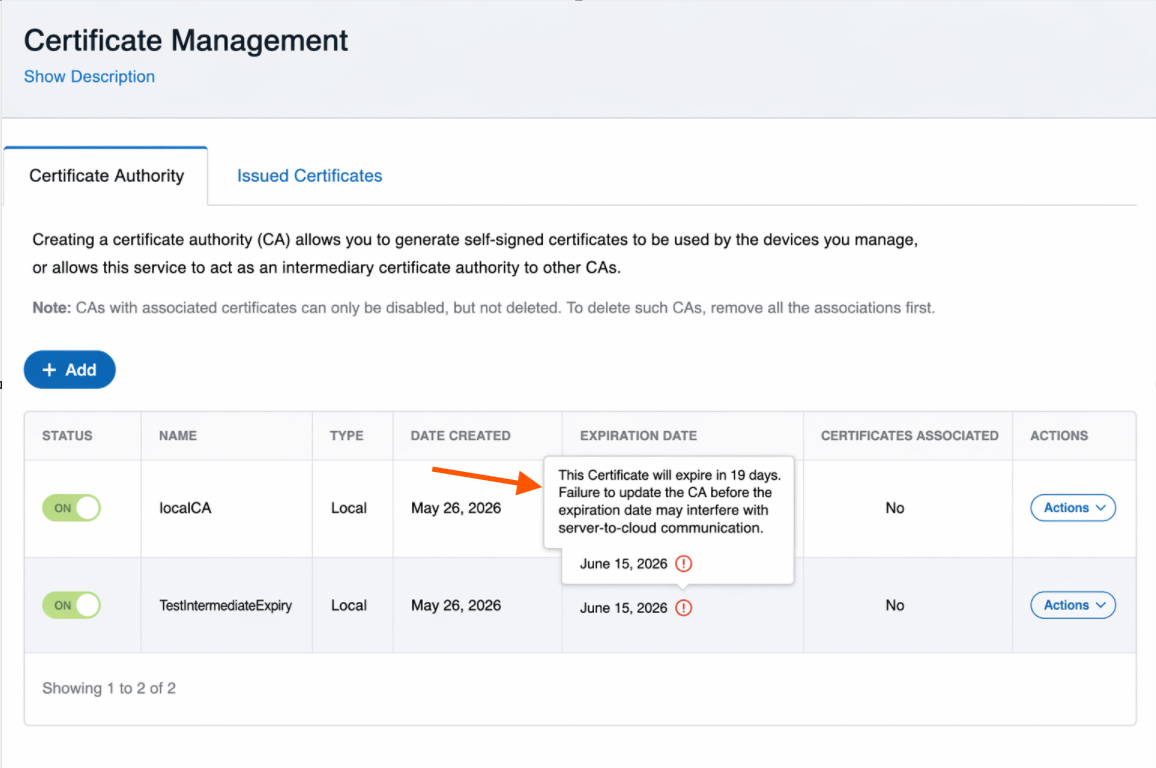Click Local type in TestIntermediateExpiry row
Viewport: 1156px width, 768px height.
pos(349,605)
